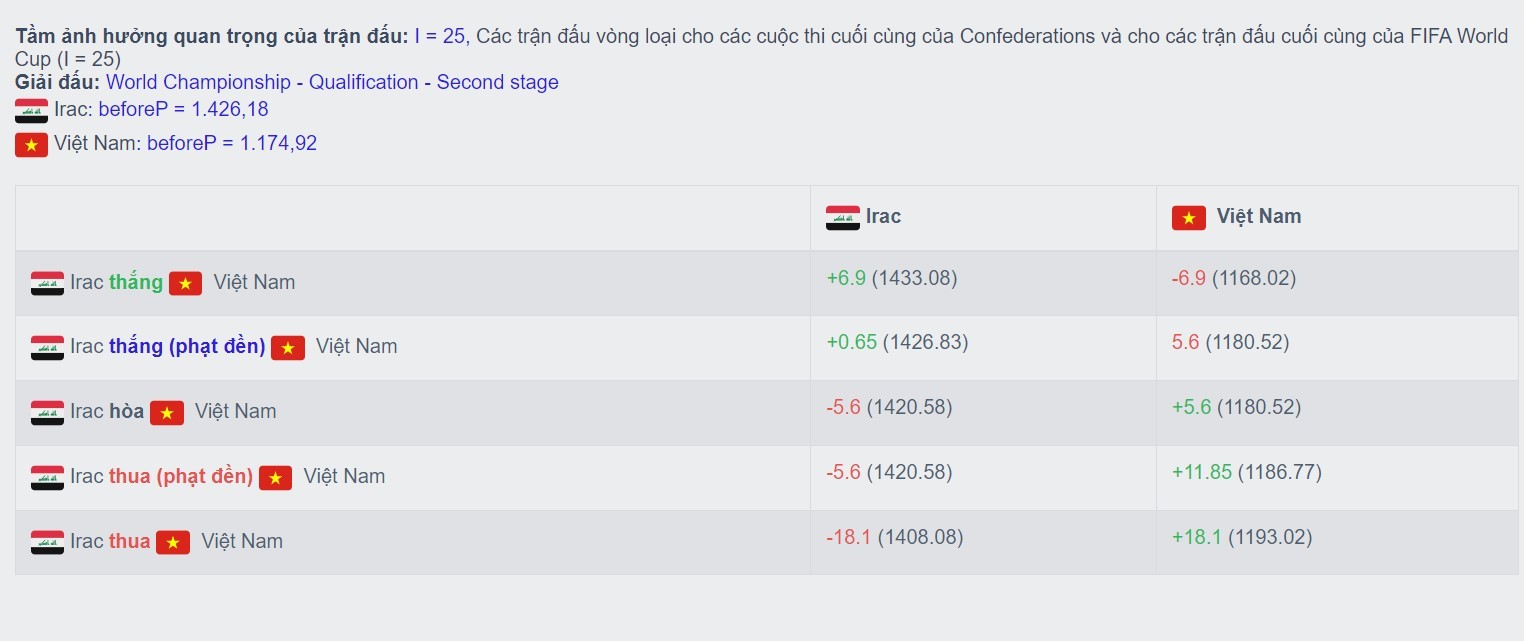This screenshot has height=641, width=1524.
Task: Click the Iraq flag in the table header
Action: pyautogui.click(x=842, y=217)
